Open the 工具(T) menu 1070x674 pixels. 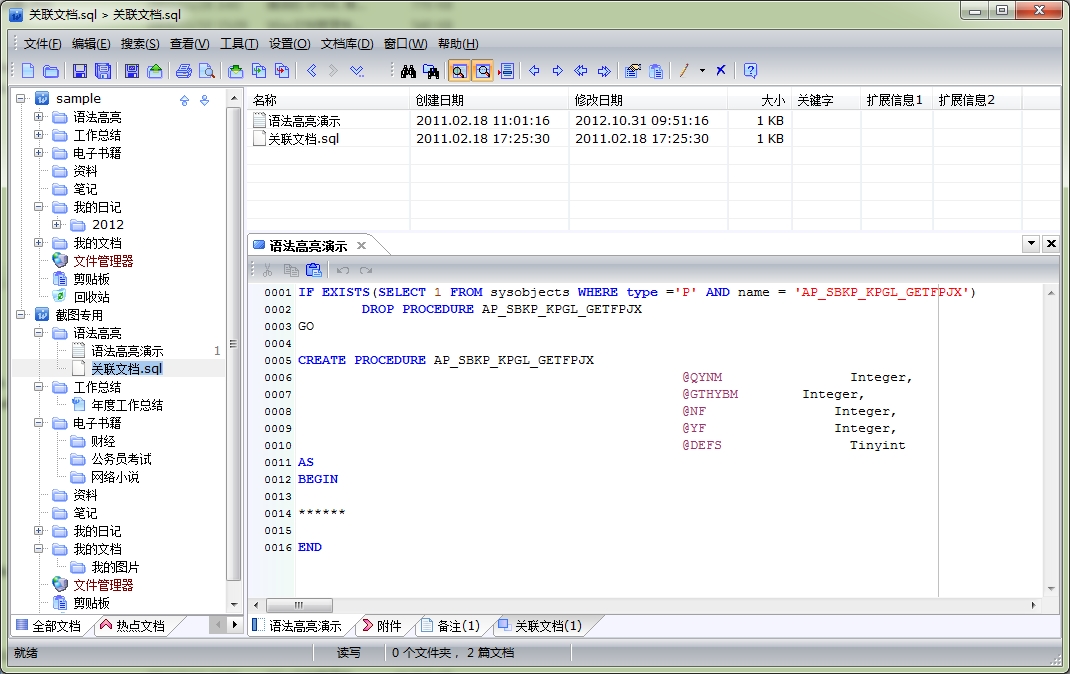click(x=239, y=44)
